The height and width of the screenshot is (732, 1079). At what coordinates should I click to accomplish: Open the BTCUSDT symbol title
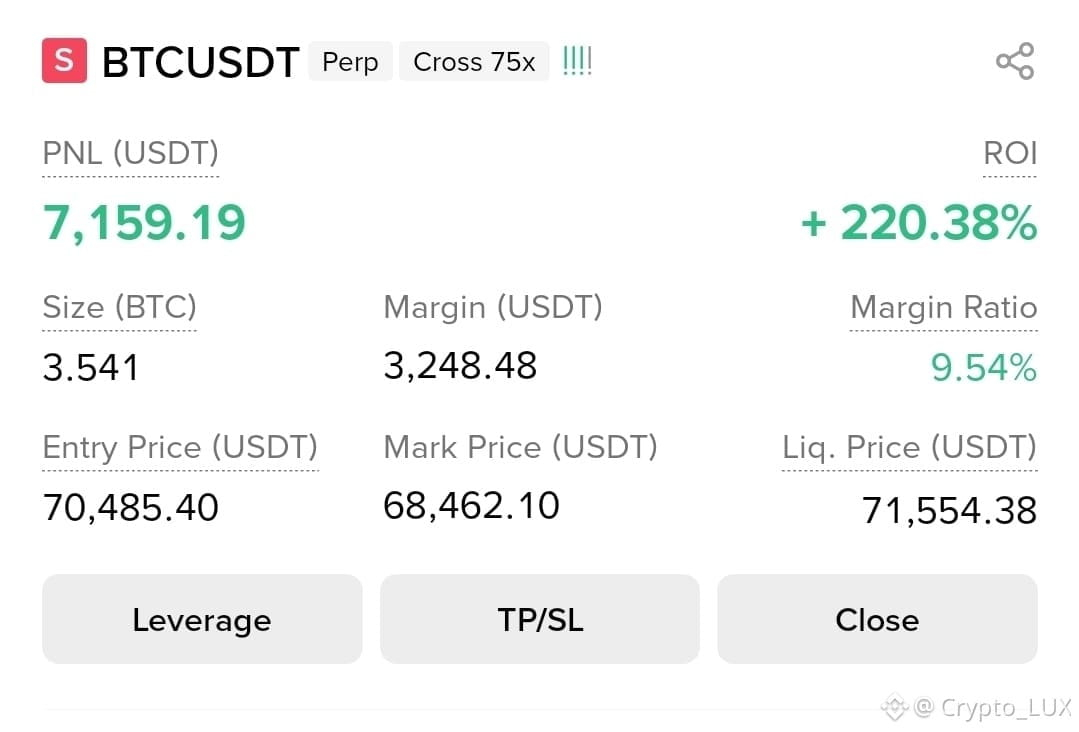coord(200,62)
